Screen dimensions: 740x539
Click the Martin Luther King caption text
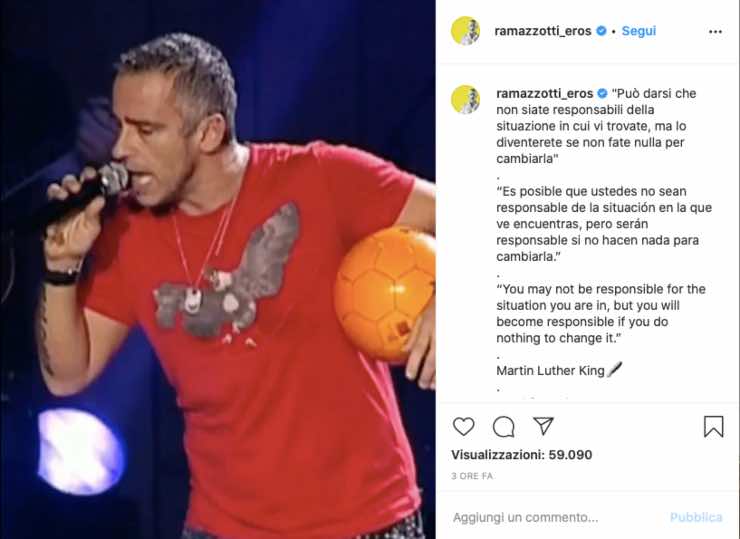click(550, 371)
